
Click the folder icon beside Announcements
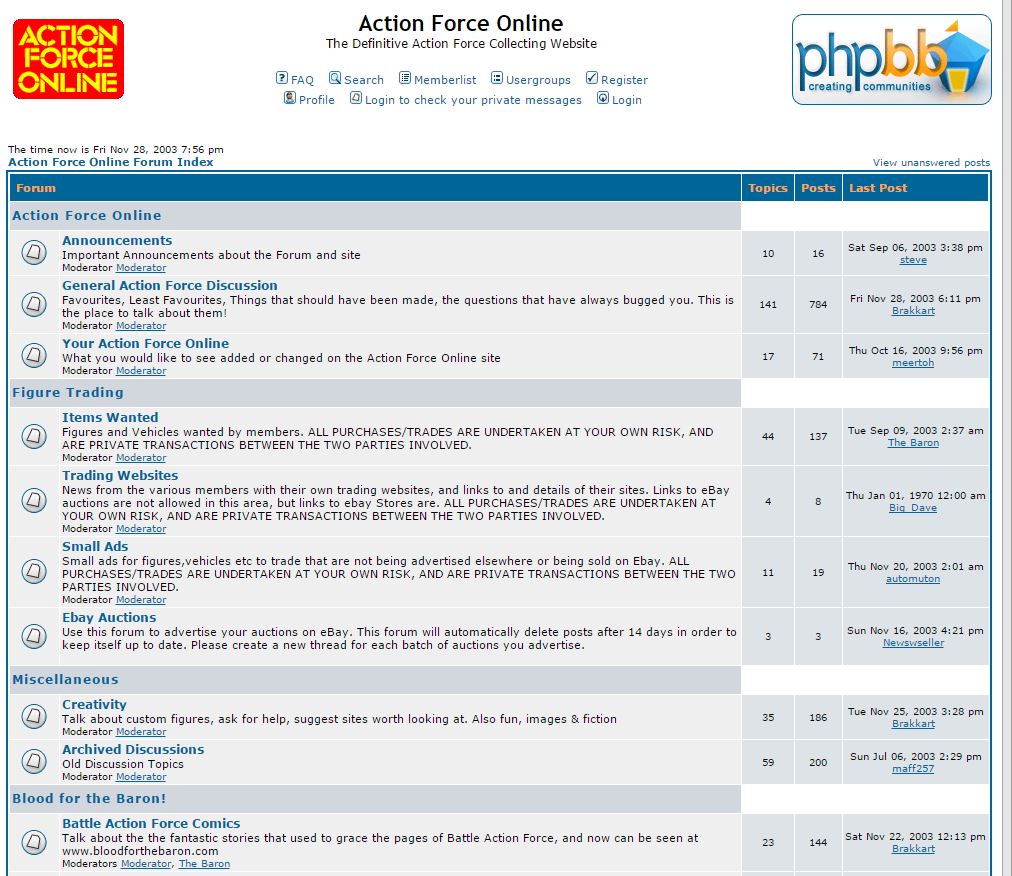coord(34,252)
